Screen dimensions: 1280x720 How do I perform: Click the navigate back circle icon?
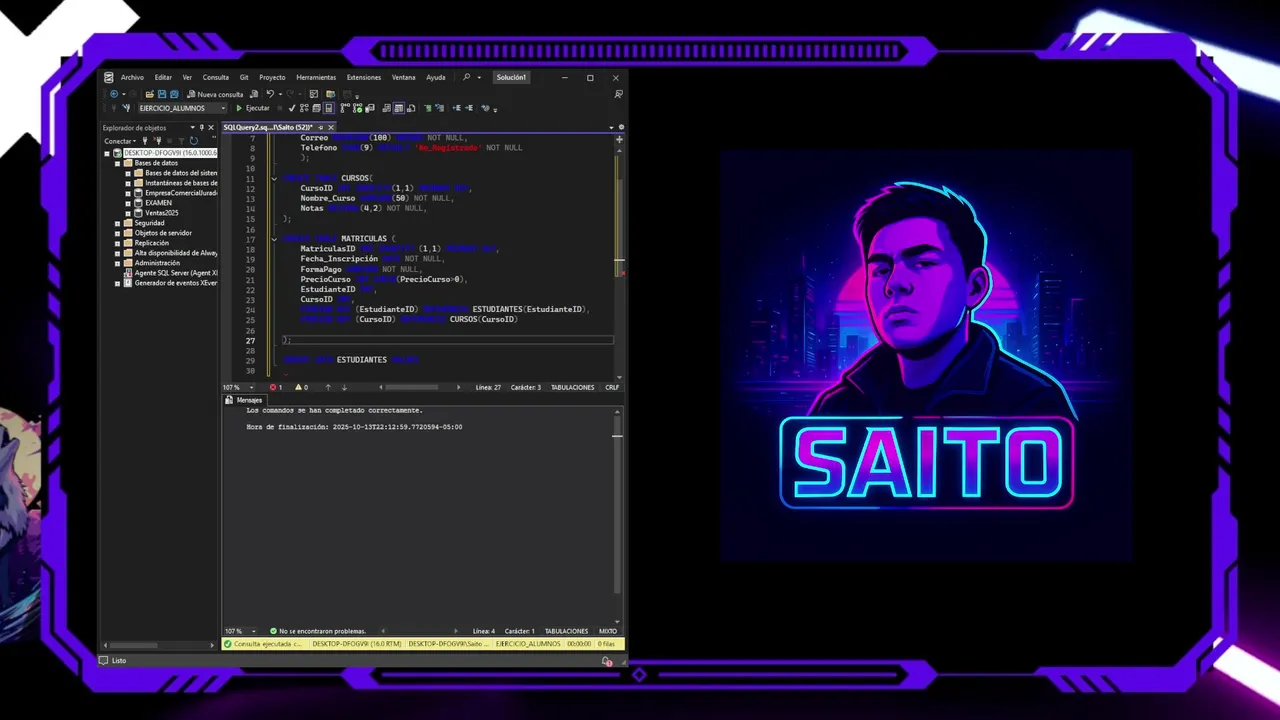[114, 94]
